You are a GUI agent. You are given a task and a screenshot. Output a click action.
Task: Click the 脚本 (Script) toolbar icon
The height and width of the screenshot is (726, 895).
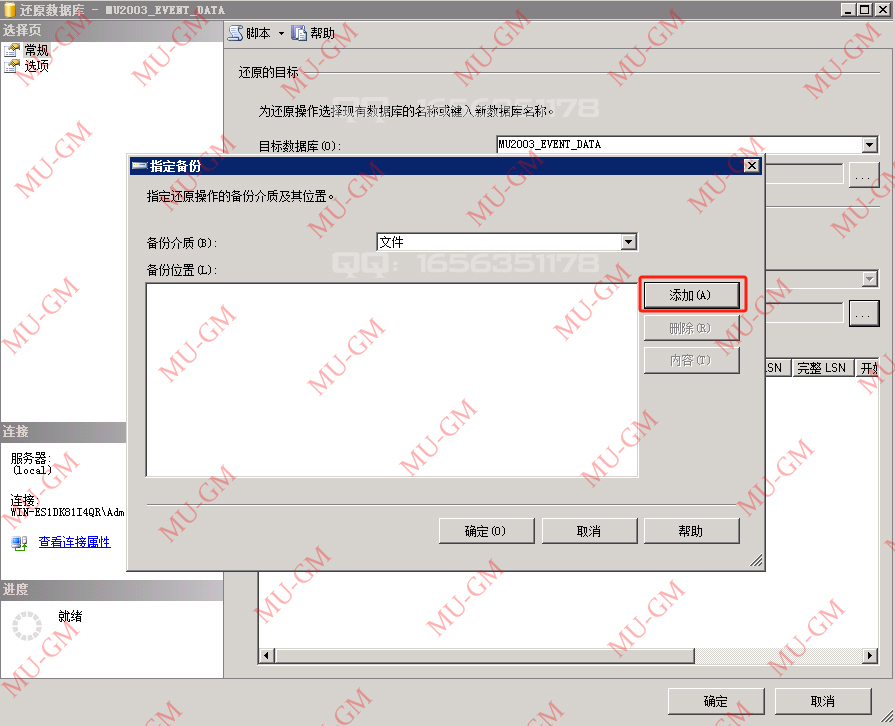coord(237,32)
